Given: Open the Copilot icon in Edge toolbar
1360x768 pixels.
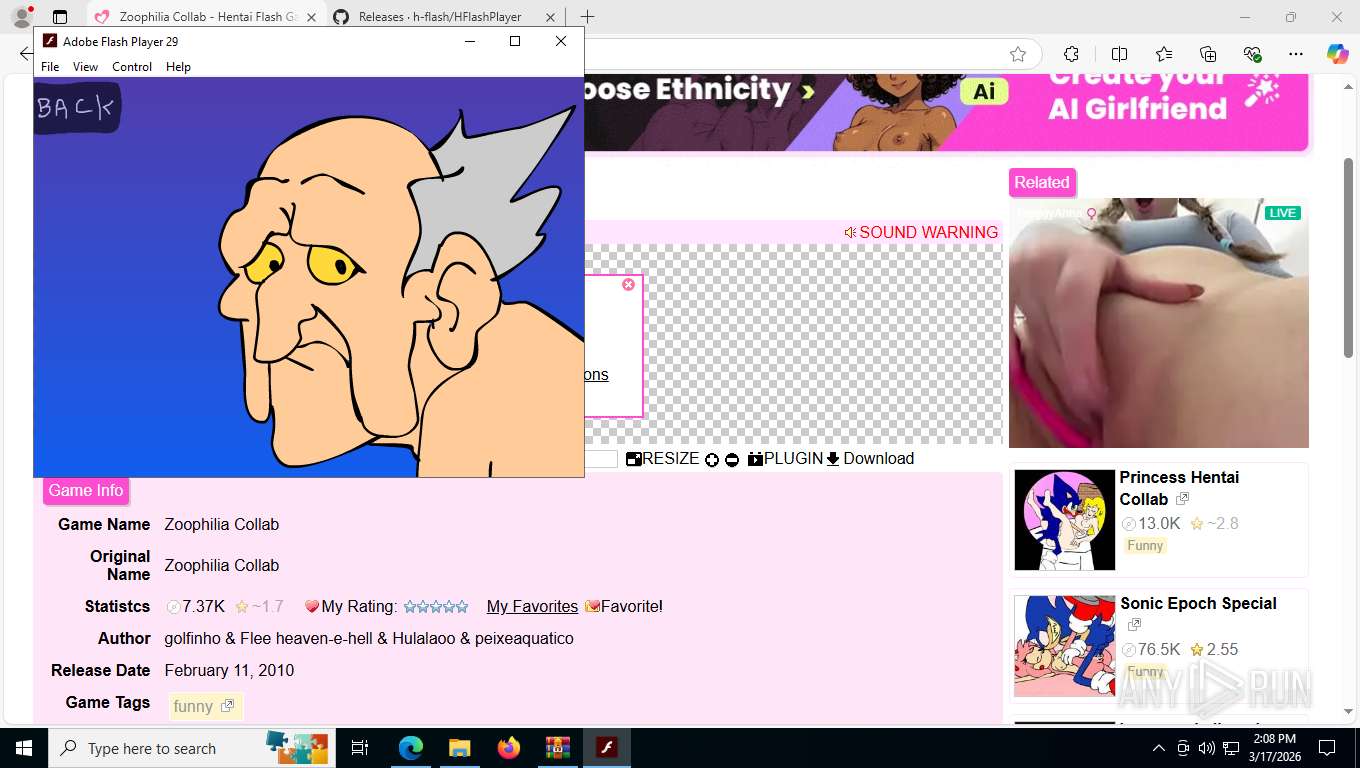Looking at the screenshot, I should tap(1338, 54).
